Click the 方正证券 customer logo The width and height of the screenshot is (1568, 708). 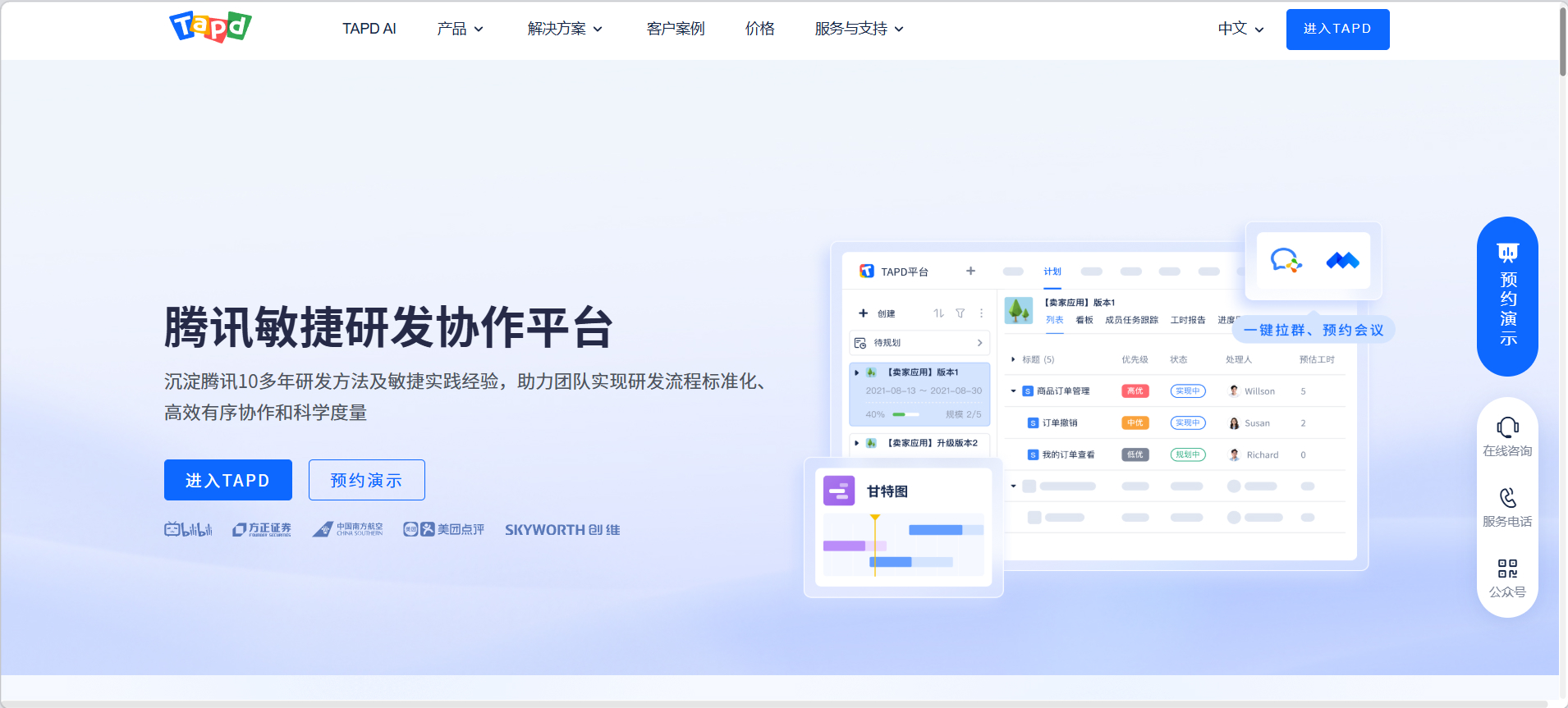(262, 529)
